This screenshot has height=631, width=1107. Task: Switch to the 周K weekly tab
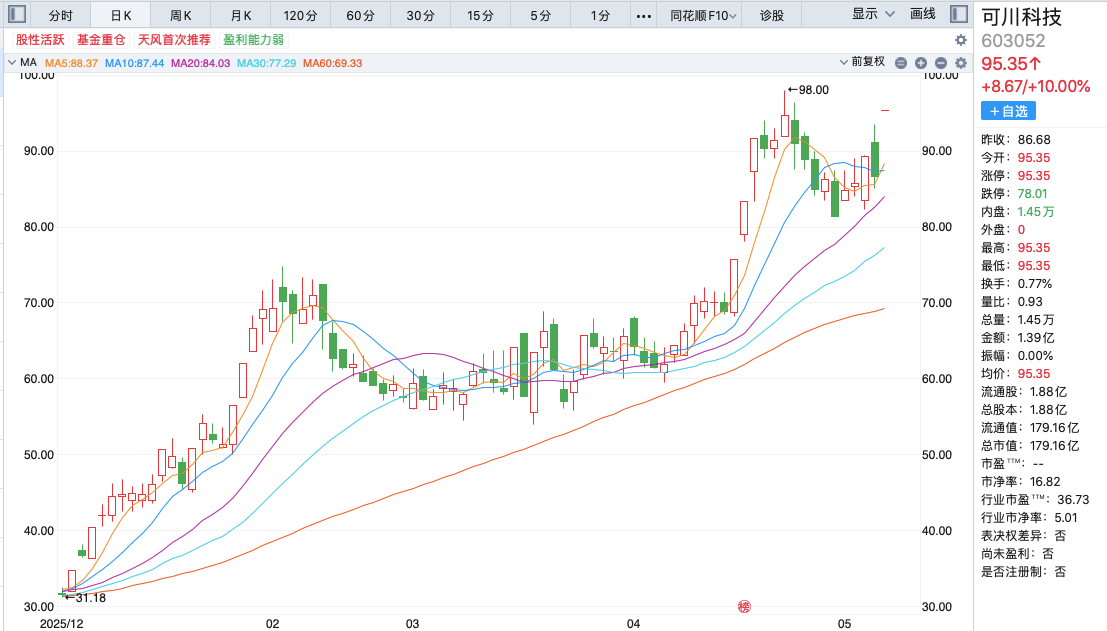pyautogui.click(x=181, y=16)
